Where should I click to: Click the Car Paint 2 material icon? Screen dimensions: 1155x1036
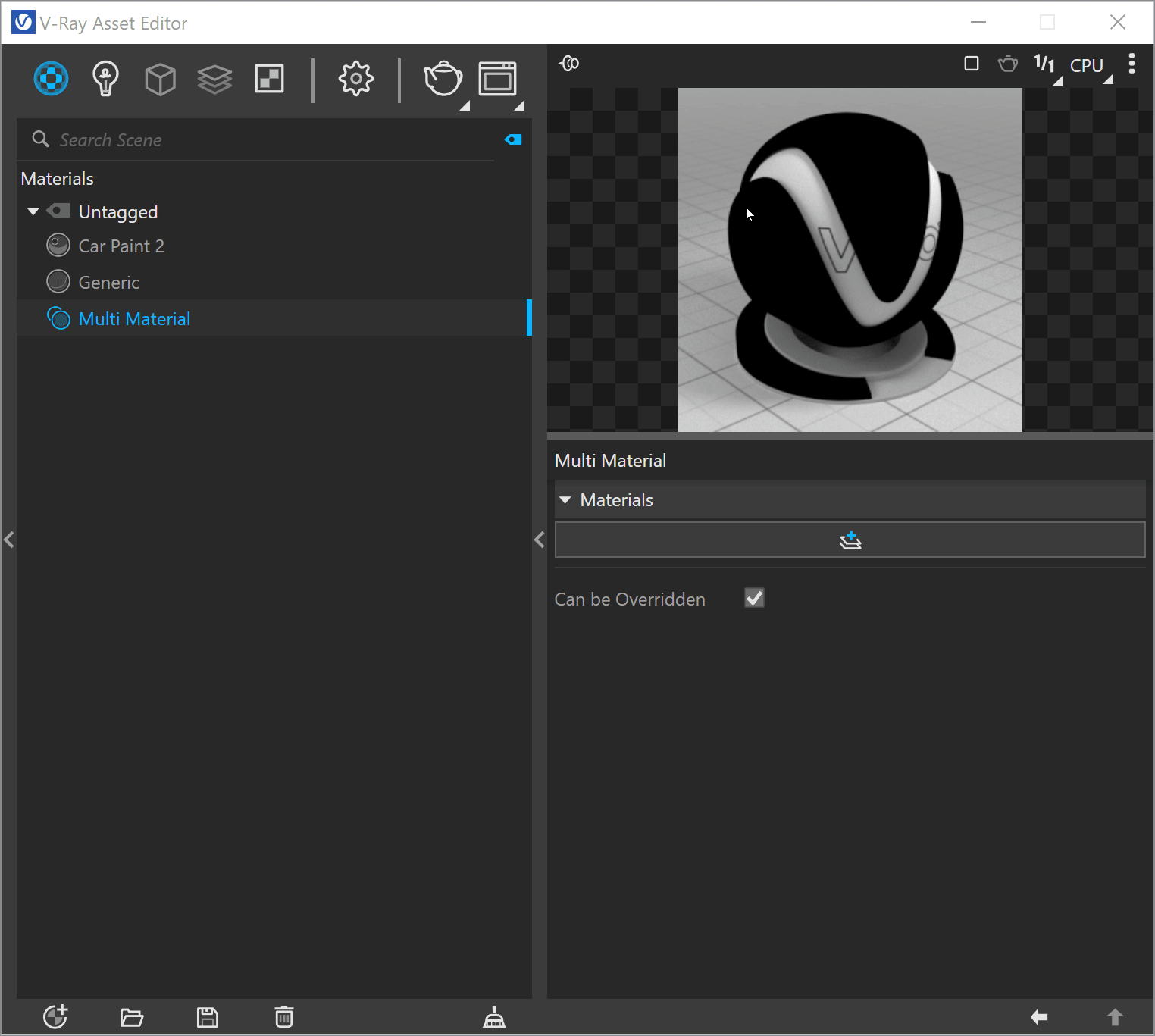point(58,245)
